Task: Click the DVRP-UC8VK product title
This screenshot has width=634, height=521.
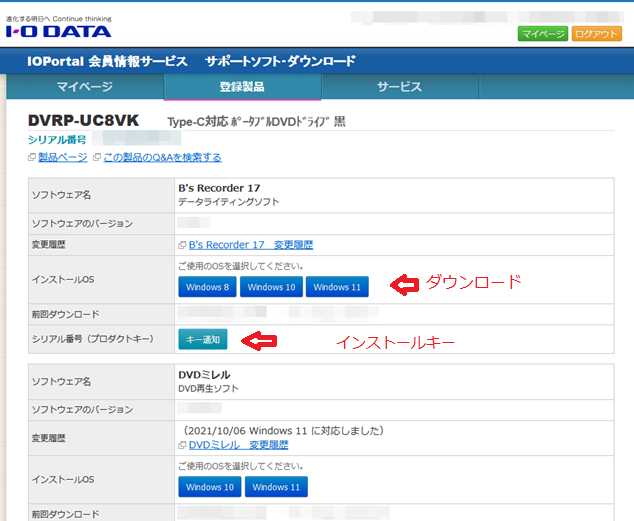Action: pos(83,120)
